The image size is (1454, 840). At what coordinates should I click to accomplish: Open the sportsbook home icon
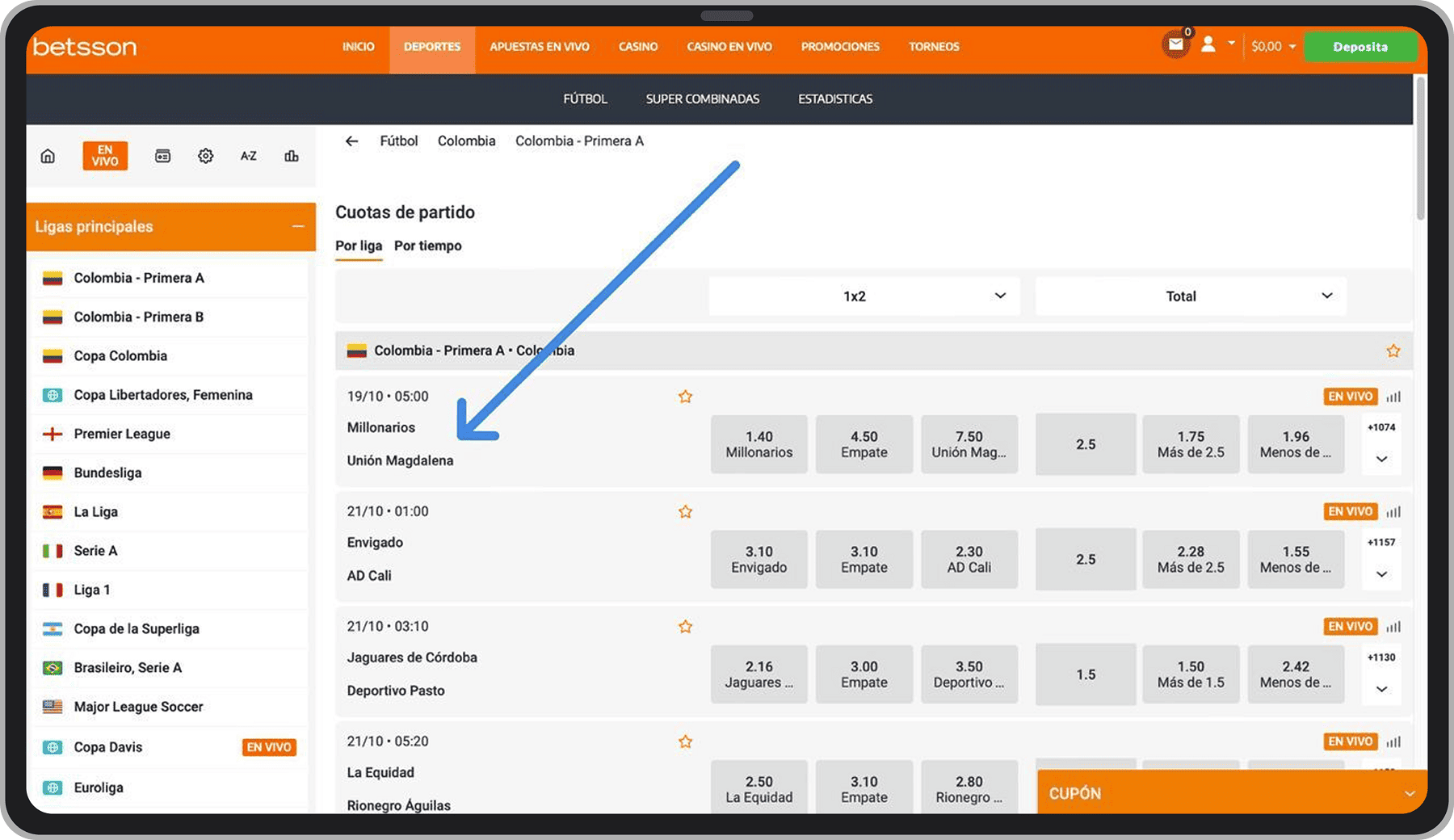48,156
